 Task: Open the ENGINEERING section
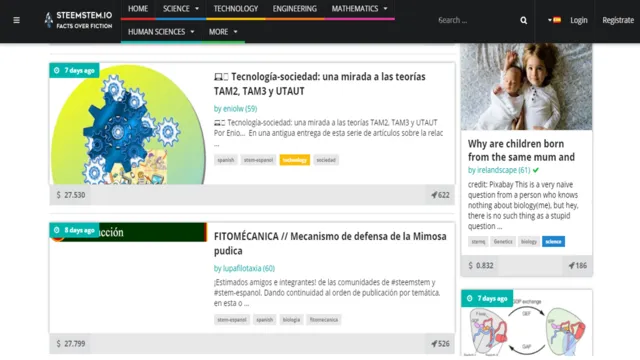[x=295, y=9]
